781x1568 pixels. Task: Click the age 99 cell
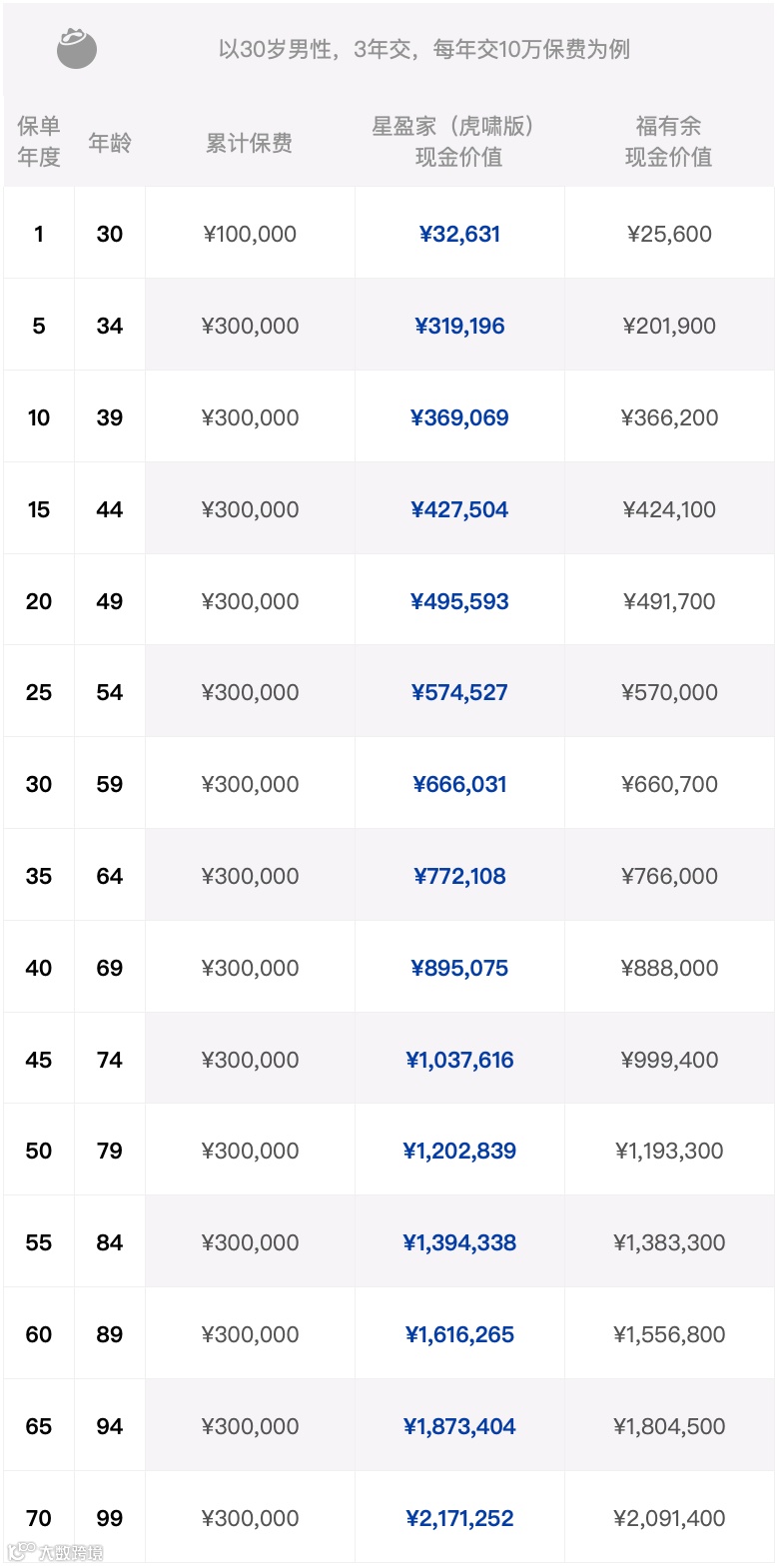tap(110, 1518)
